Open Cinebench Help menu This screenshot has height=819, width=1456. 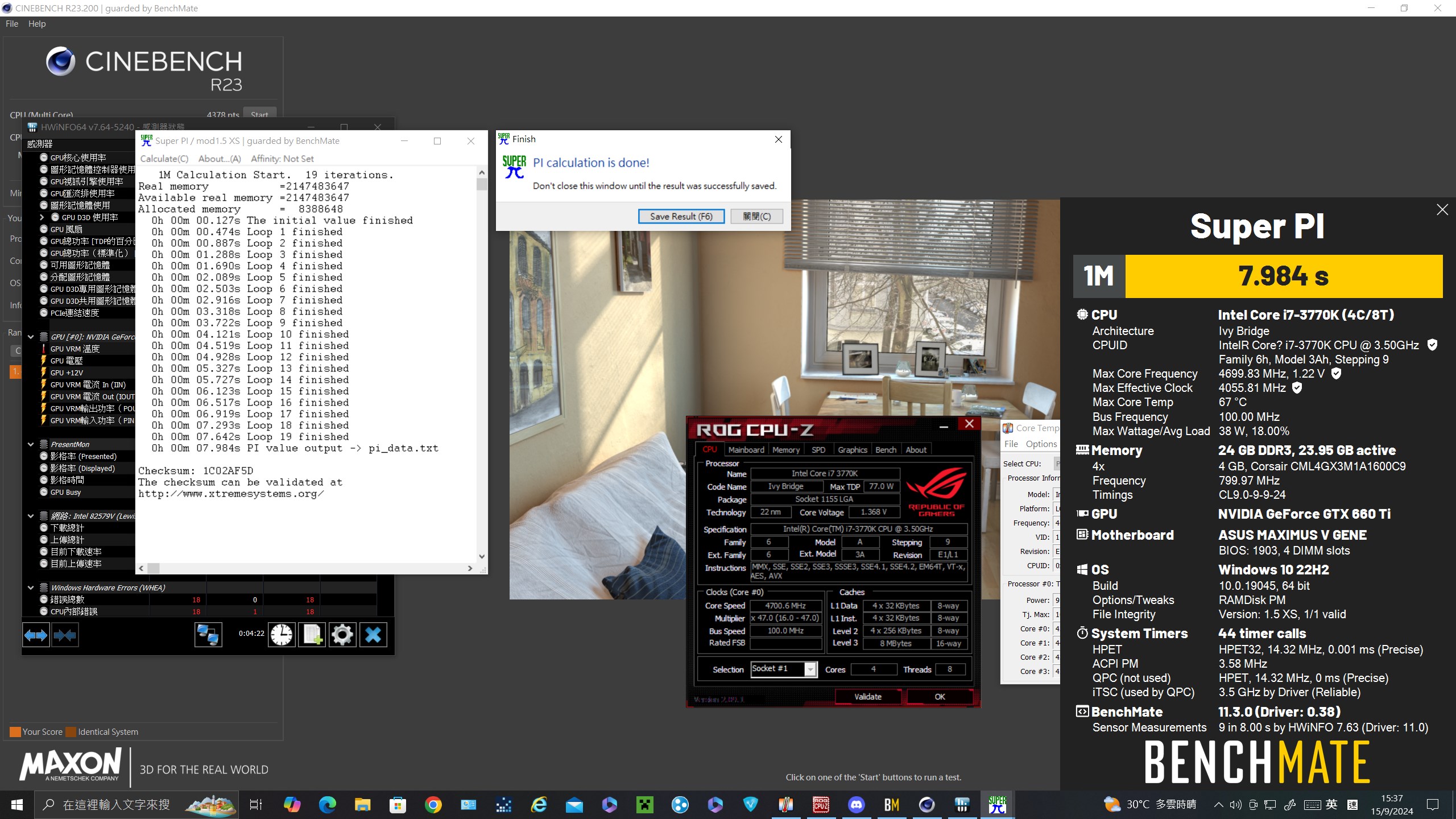37,24
